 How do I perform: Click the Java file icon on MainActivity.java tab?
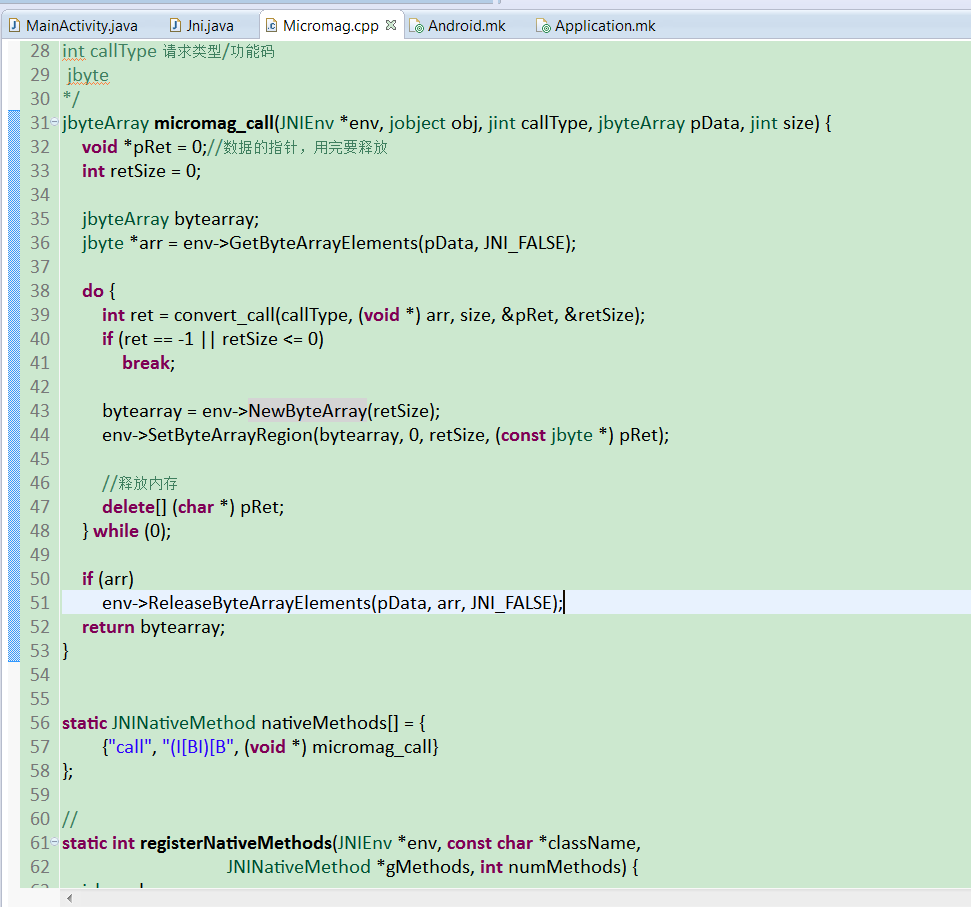pos(14,25)
